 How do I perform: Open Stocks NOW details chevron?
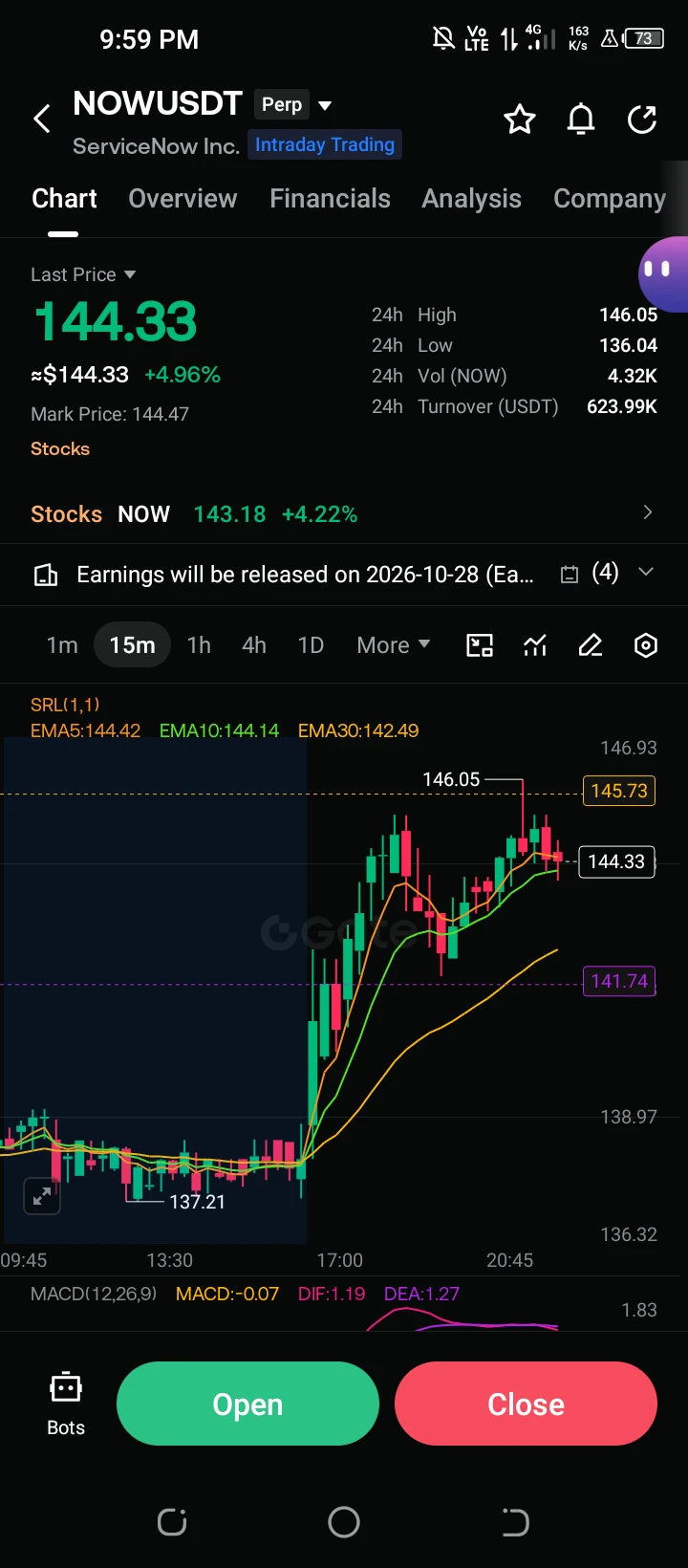pos(648,512)
